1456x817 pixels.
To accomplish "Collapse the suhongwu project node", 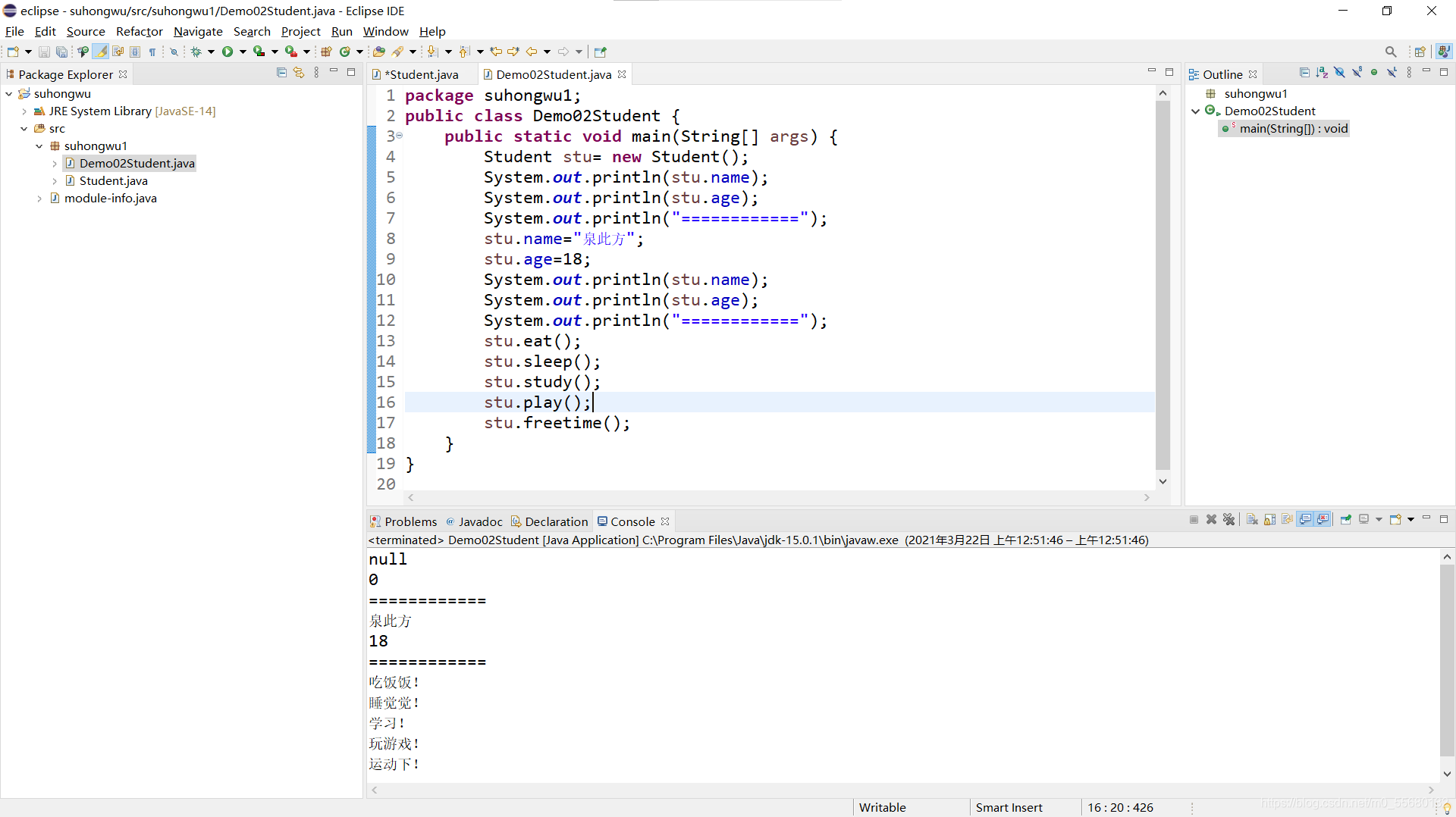I will [x=9, y=93].
